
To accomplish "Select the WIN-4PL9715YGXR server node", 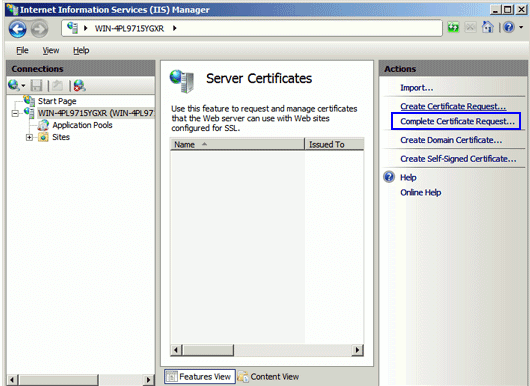I will pos(96,113).
